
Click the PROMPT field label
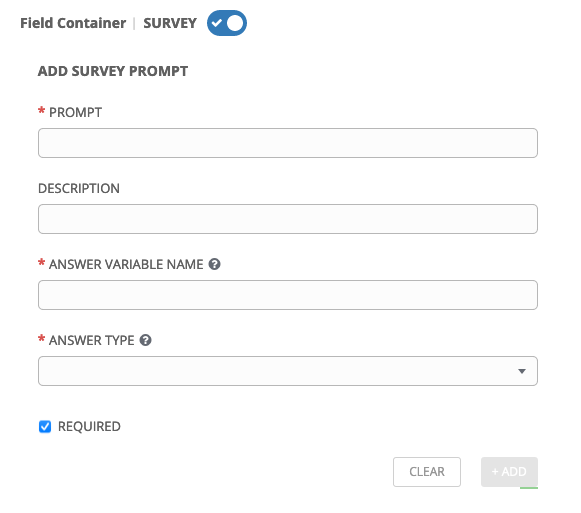(x=75, y=112)
